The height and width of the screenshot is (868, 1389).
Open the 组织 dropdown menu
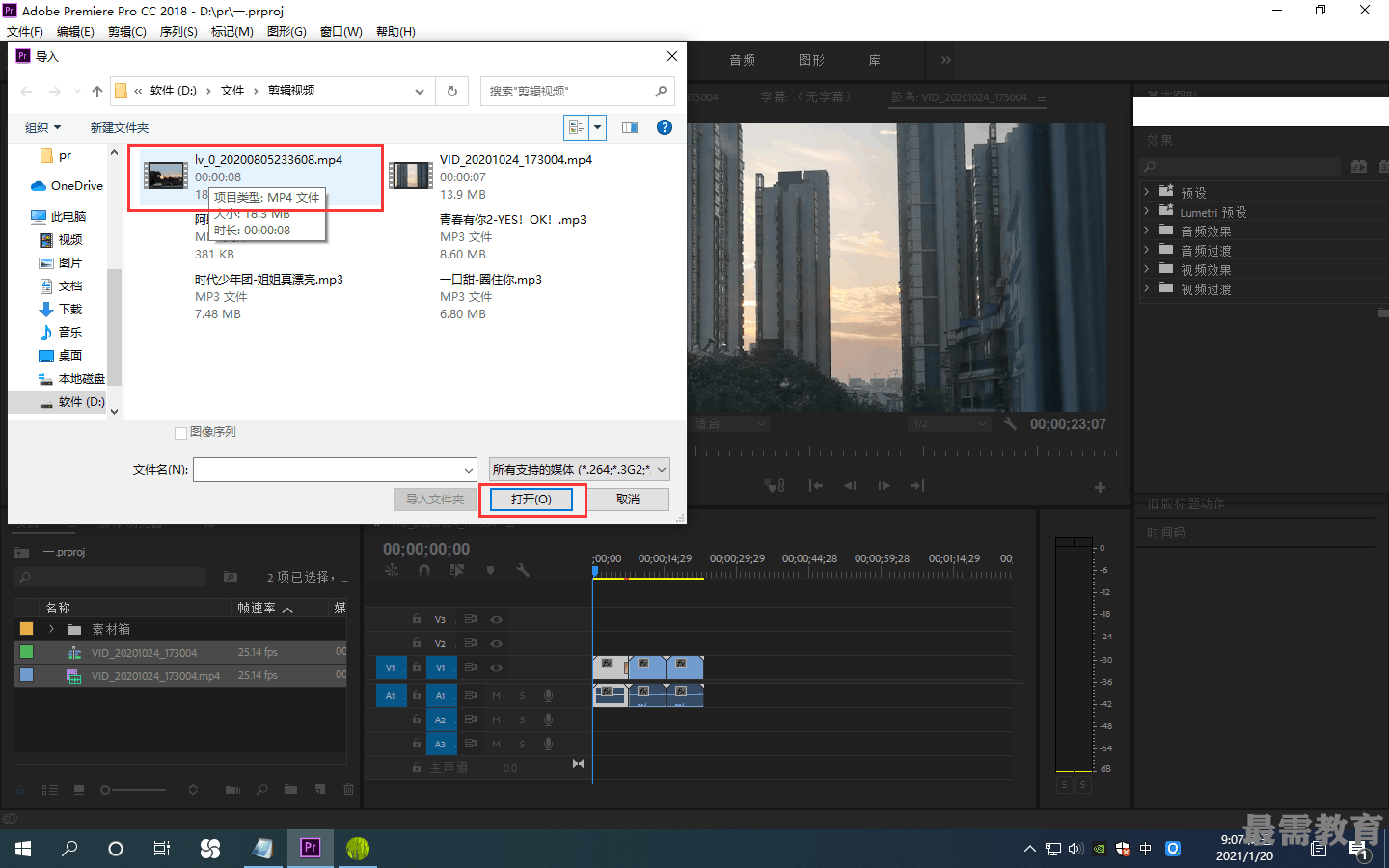tap(42, 128)
